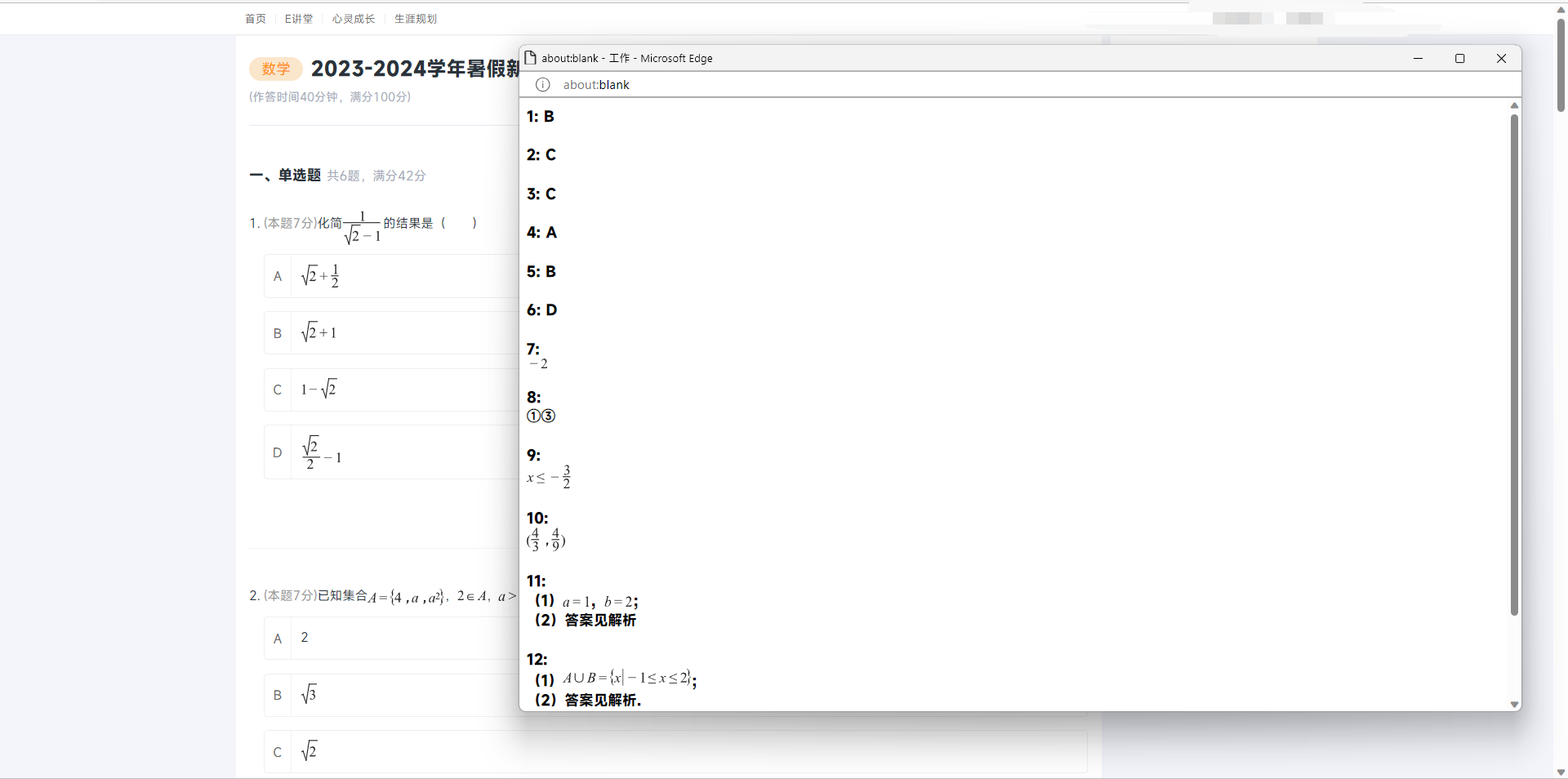
Task: Click the site info icon beside about:blank
Action: click(542, 85)
